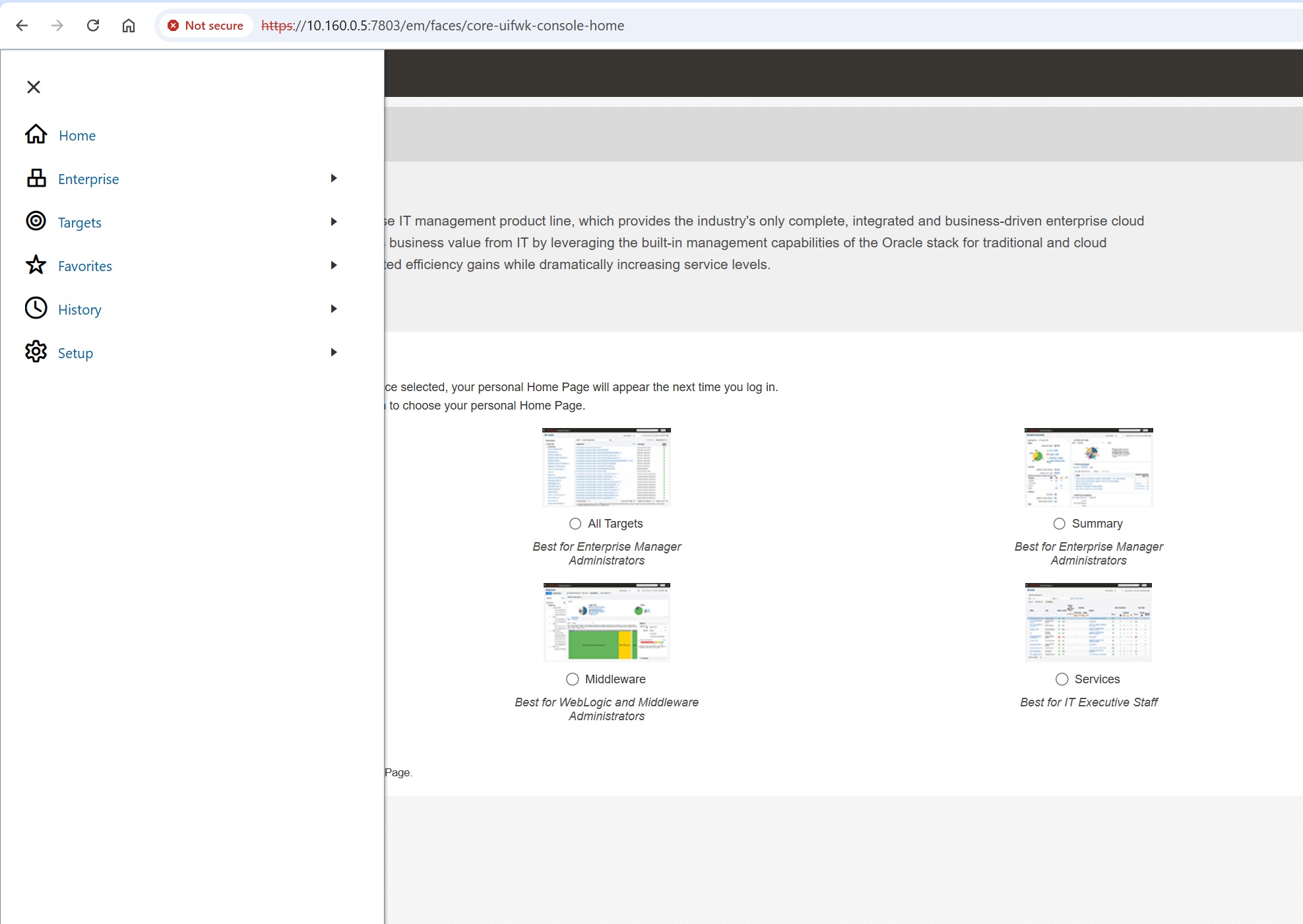Screen dimensions: 1303x924
Task: Click the browser forward arrow
Action: click(x=57, y=26)
